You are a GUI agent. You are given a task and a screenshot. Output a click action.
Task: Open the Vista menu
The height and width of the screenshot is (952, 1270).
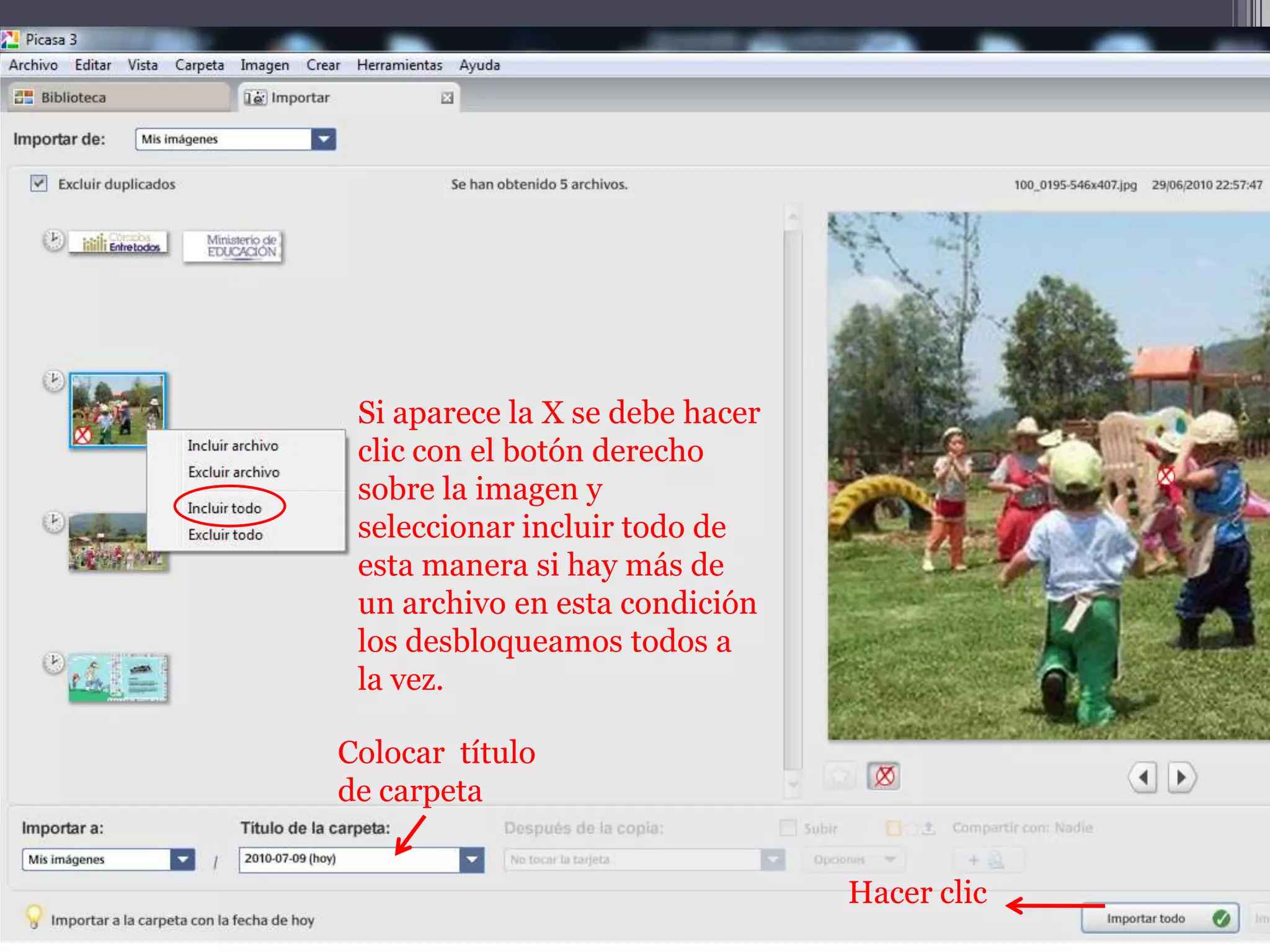tap(143, 65)
